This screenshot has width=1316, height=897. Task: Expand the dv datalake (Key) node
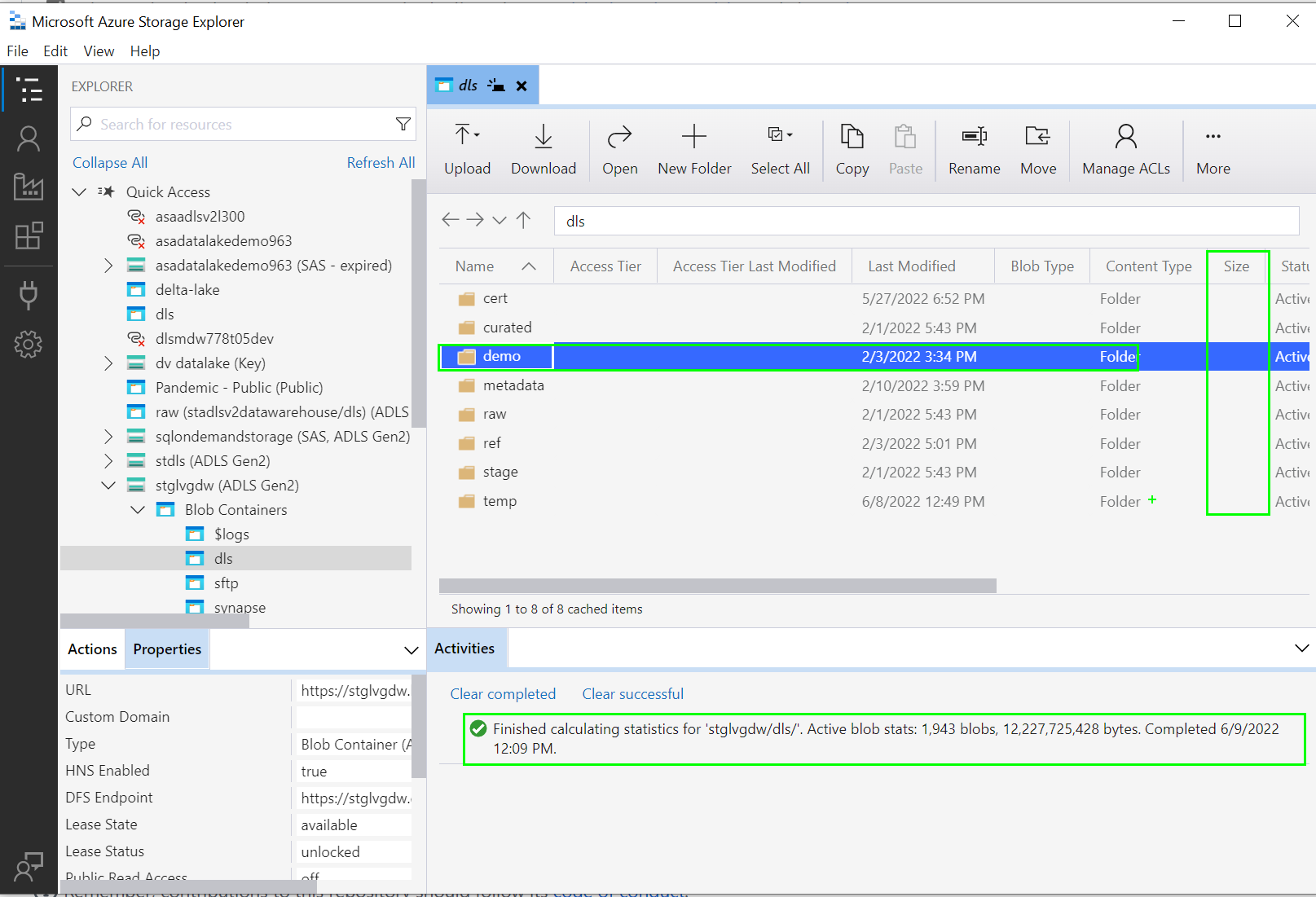pyautogui.click(x=108, y=363)
